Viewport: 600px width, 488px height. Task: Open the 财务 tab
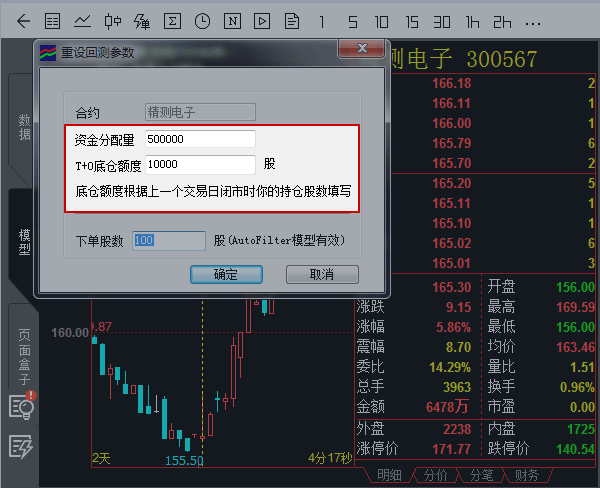pyautogui.click(x=525, y=475)
